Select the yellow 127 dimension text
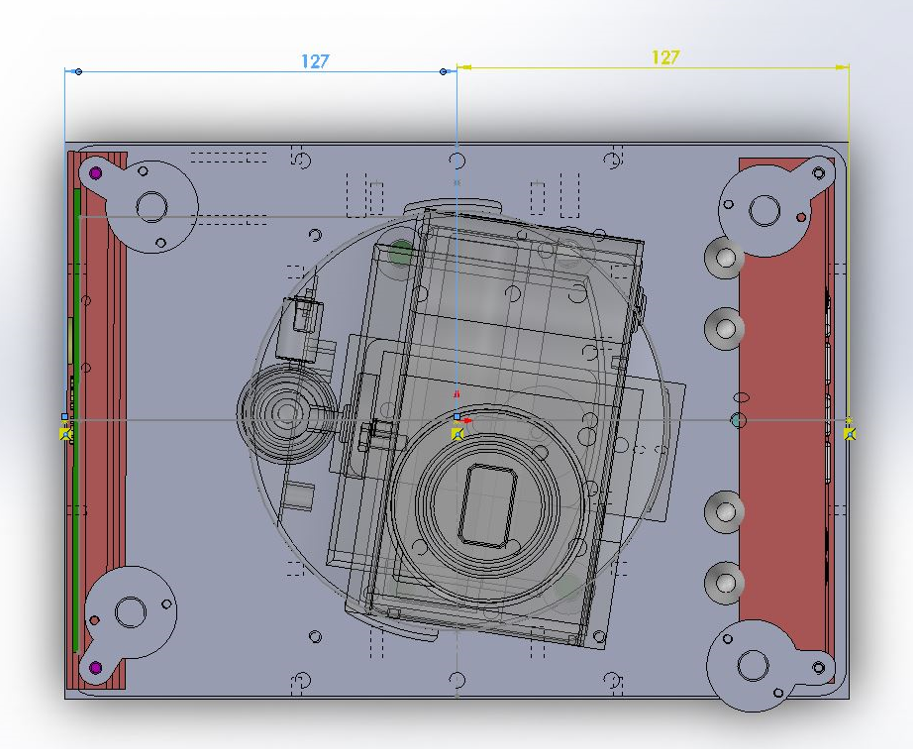Viewport: 913px width, 749px height. point(665,57)
